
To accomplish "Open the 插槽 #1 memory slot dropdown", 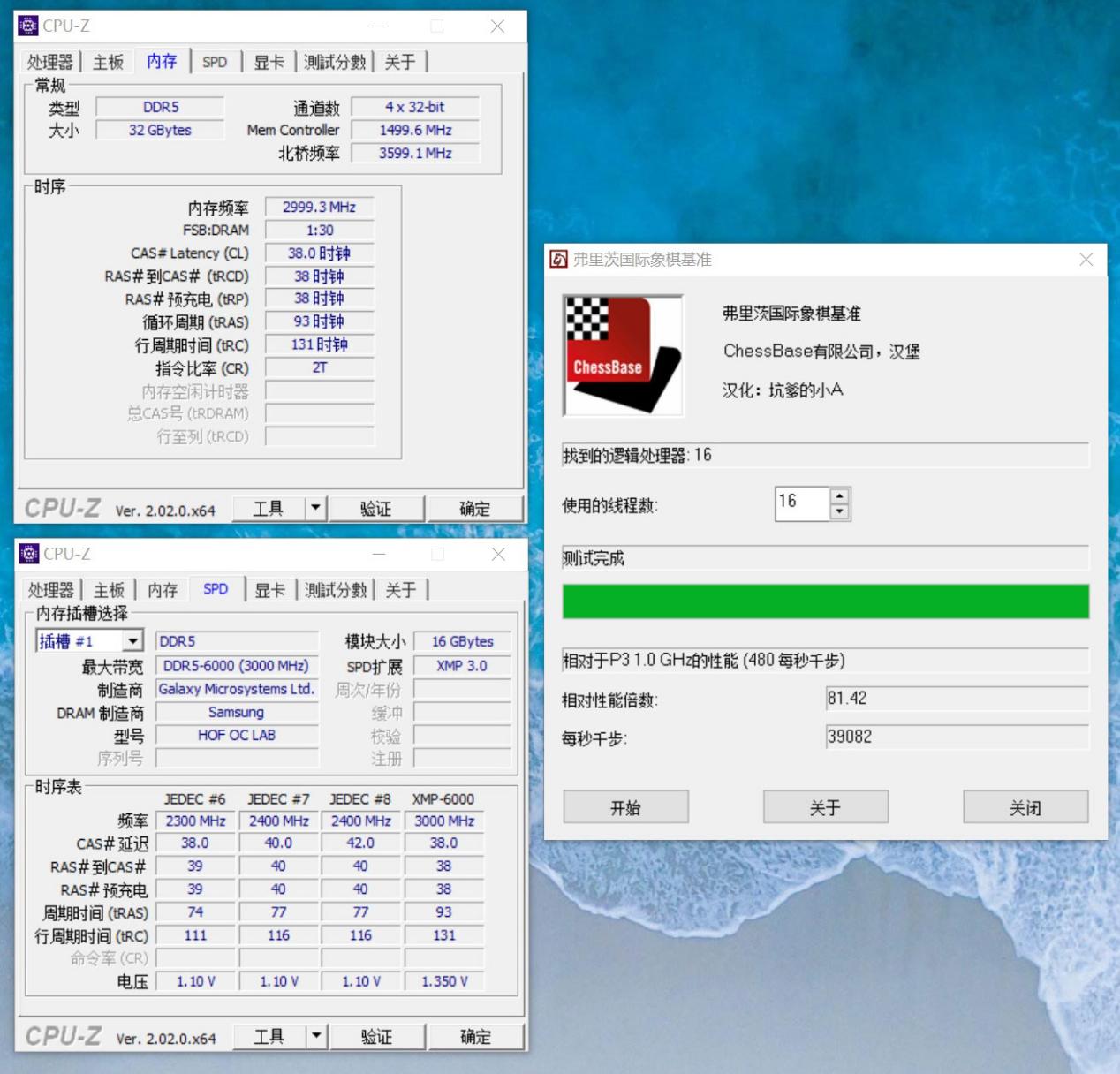I will [x=132, y=640].
